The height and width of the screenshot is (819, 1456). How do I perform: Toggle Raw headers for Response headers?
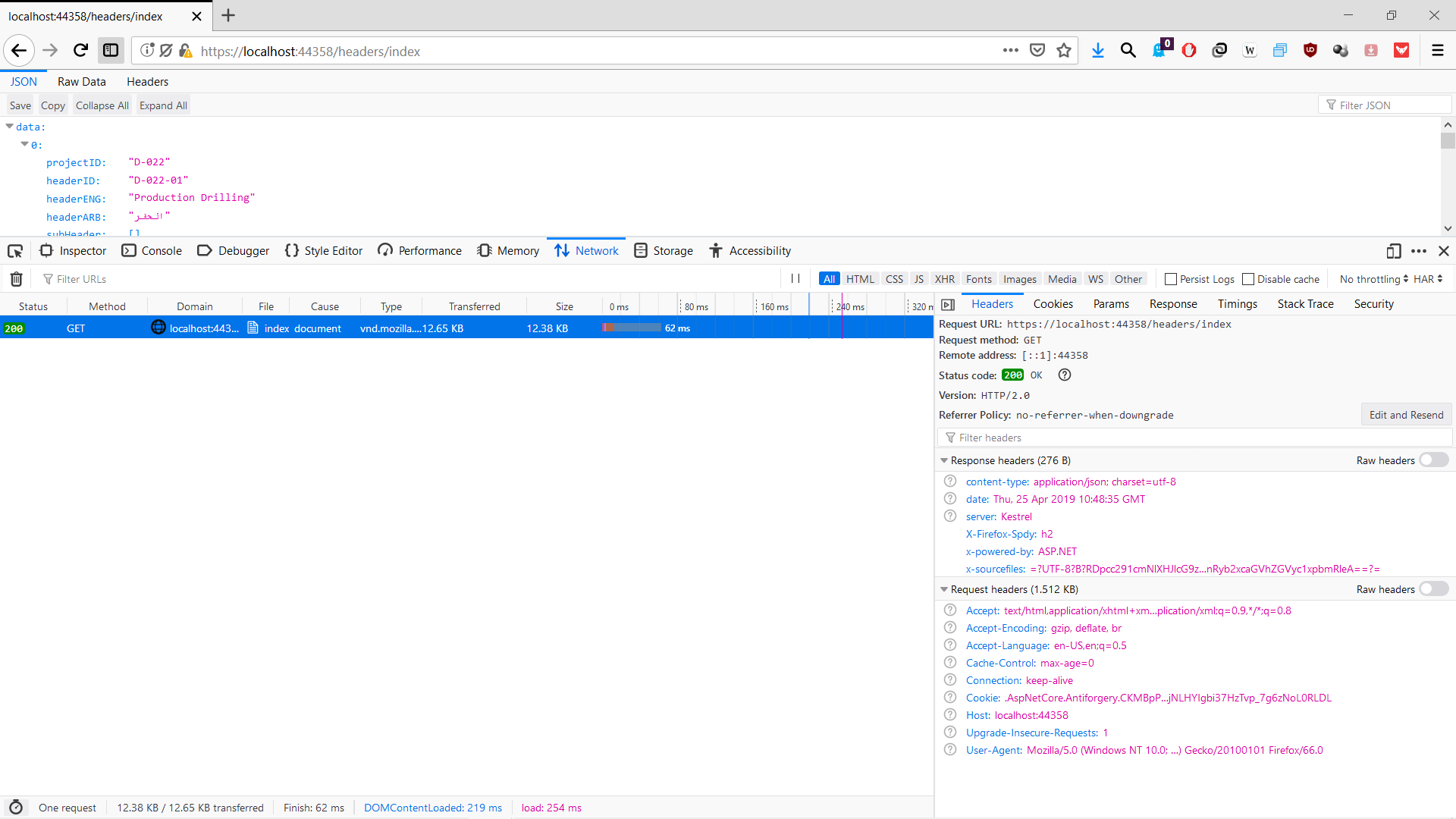tap(1433, 460)
